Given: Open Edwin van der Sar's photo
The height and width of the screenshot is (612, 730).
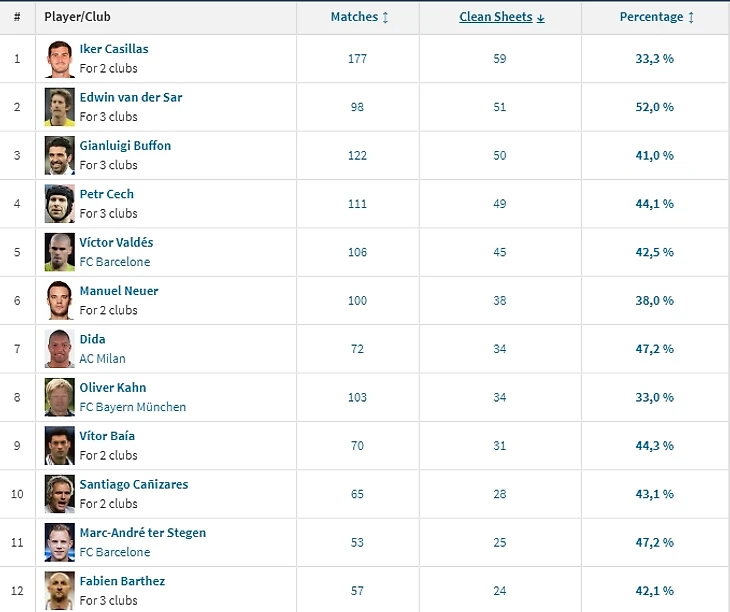Looking at the screenshot, I should click(x=60, y=107).
